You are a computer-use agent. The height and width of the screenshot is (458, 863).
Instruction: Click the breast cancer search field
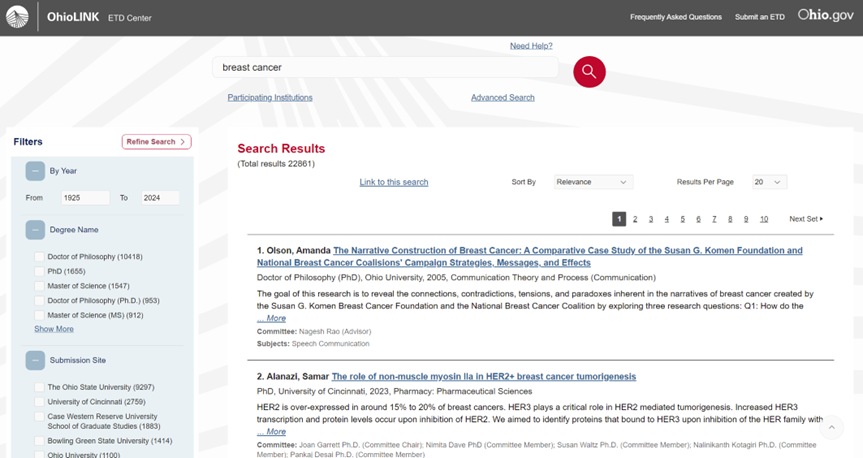pyautogui.click(x=385, y=68)
